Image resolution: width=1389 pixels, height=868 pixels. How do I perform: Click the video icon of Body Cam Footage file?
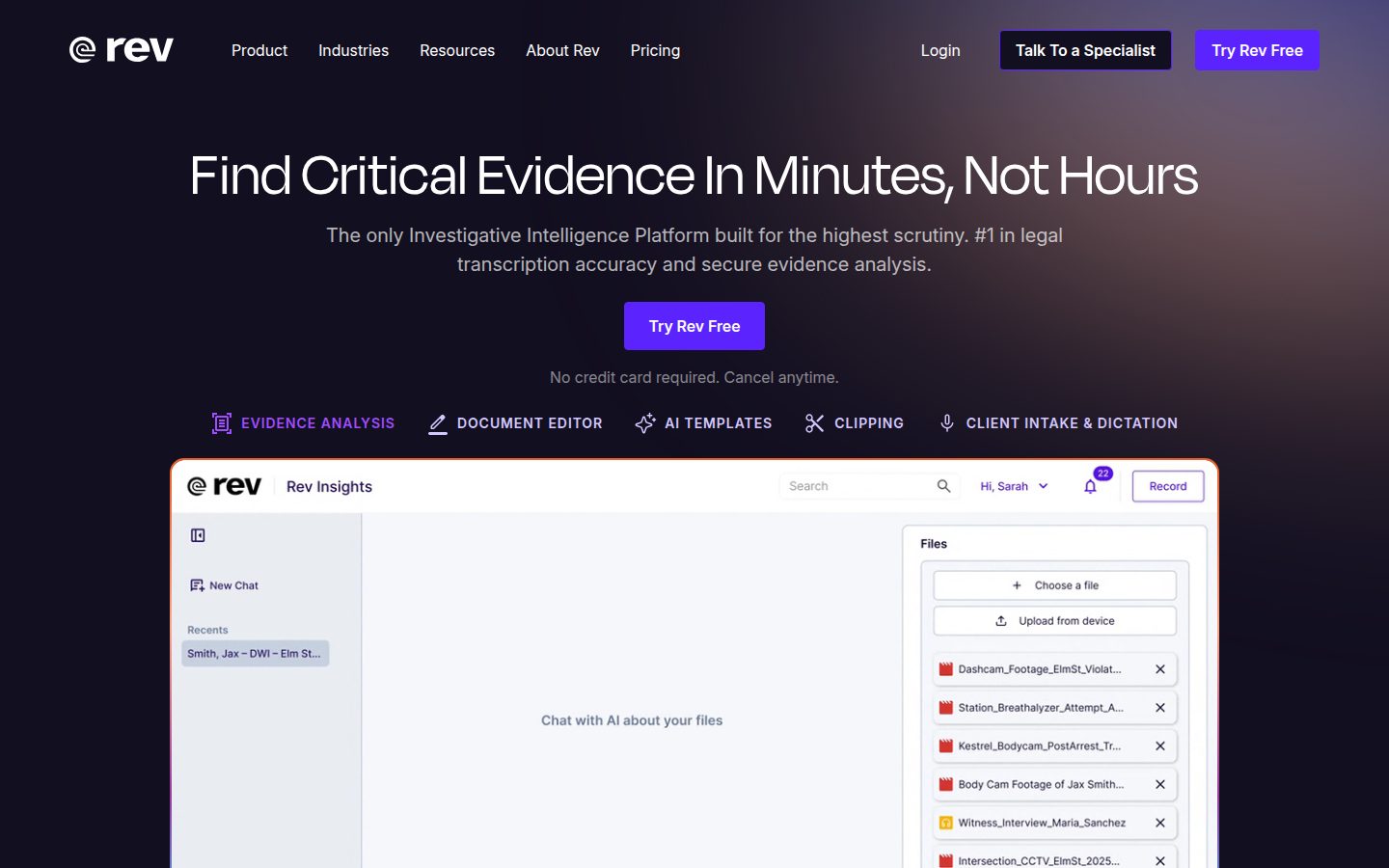(946, 785)
